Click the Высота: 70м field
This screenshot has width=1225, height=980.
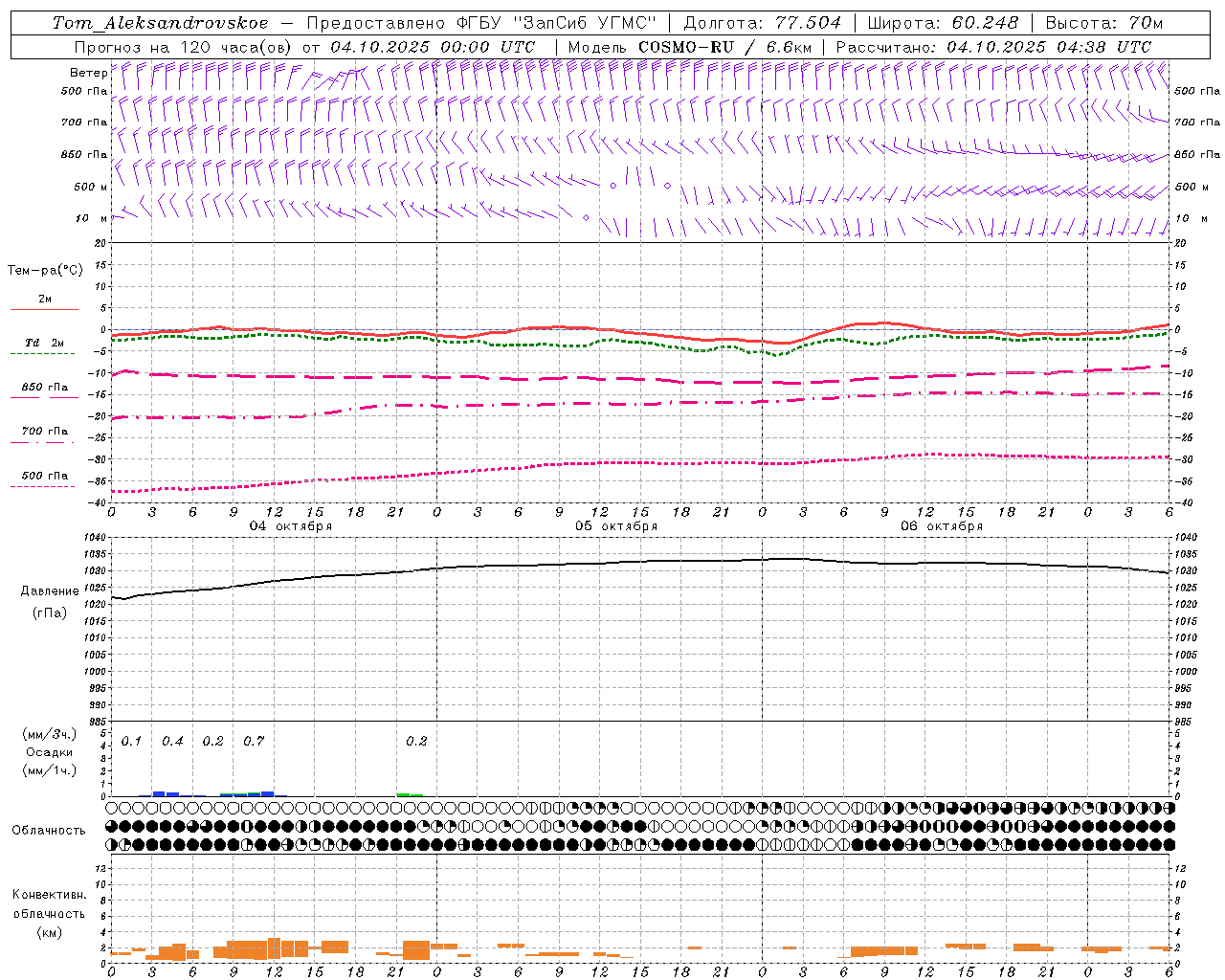(1104, 23)
